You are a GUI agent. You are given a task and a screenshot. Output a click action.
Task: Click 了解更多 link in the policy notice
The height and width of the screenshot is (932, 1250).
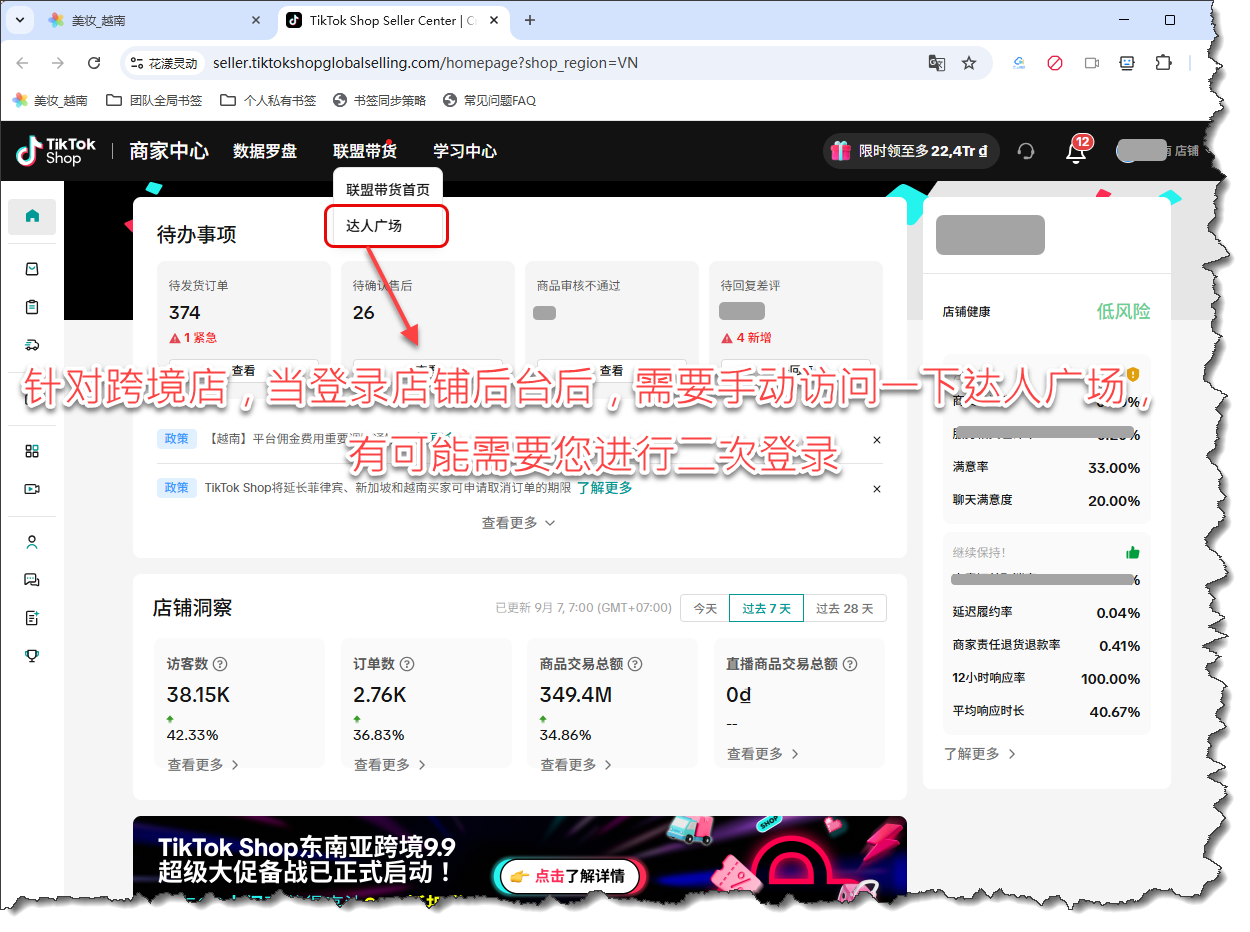pyautogui.click(x=605, y=488)
